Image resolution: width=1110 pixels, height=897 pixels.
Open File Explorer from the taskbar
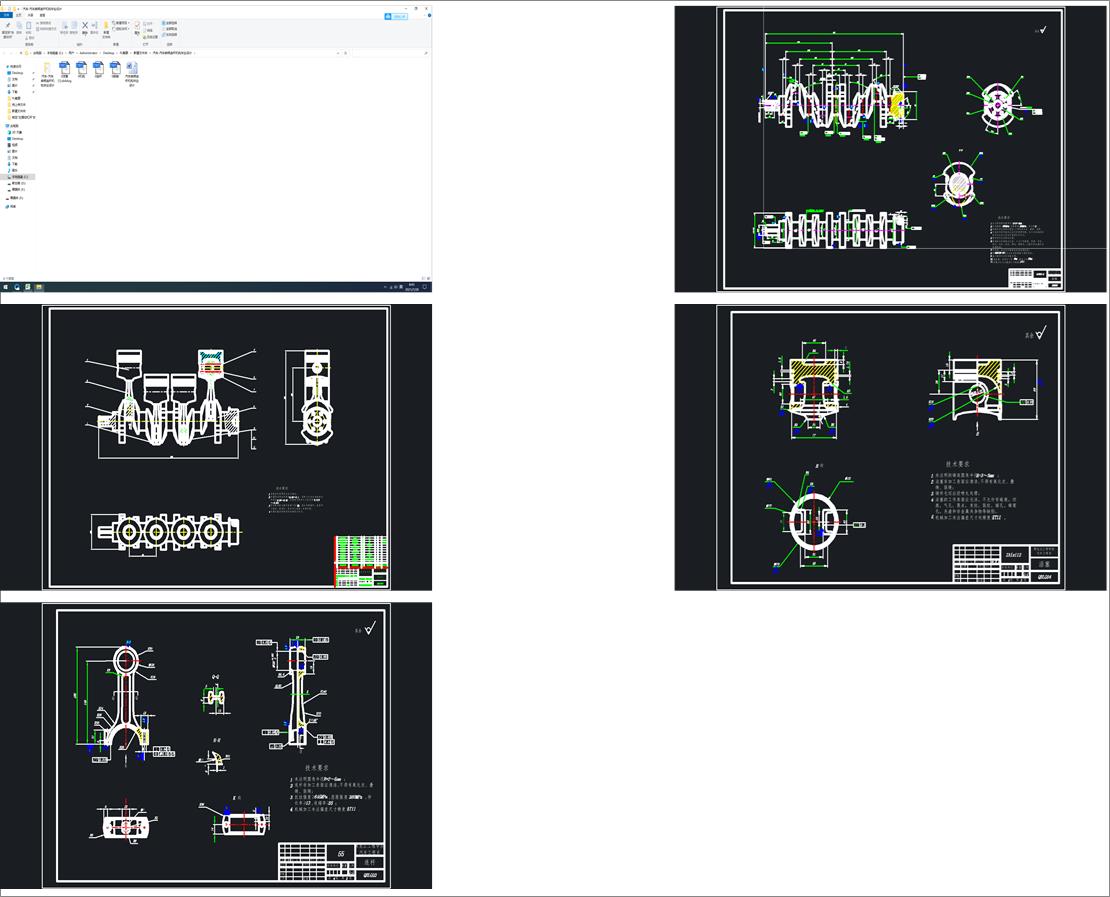point(38,286)
